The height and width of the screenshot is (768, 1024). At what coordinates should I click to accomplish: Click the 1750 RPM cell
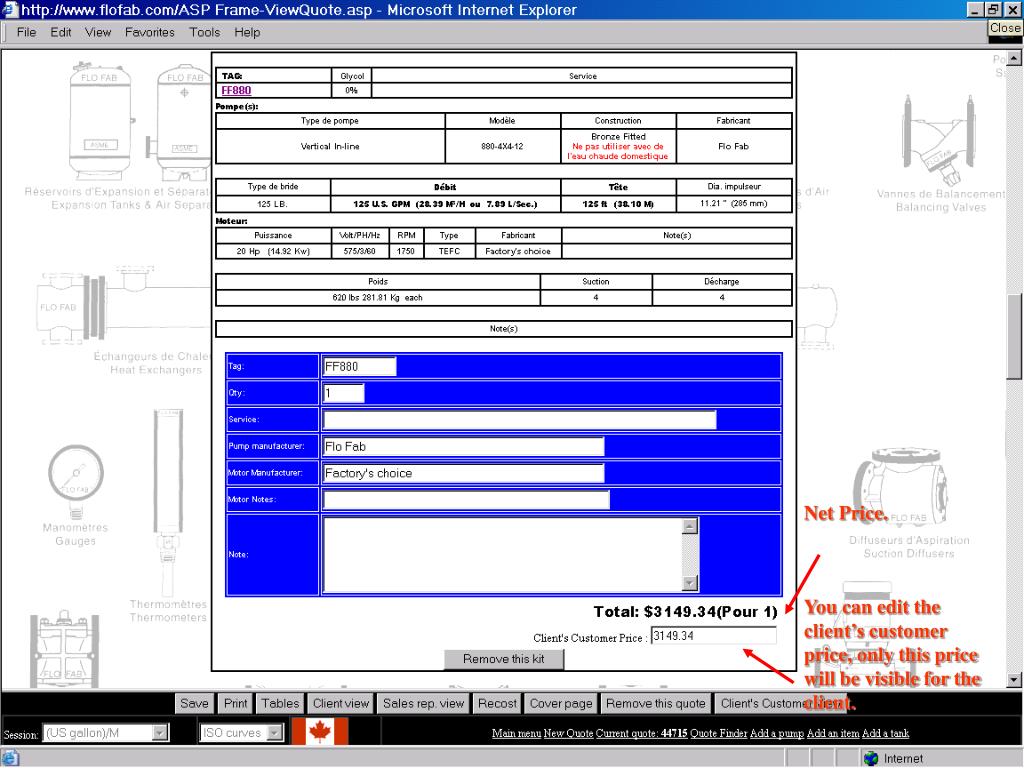[x=406, y=251]
